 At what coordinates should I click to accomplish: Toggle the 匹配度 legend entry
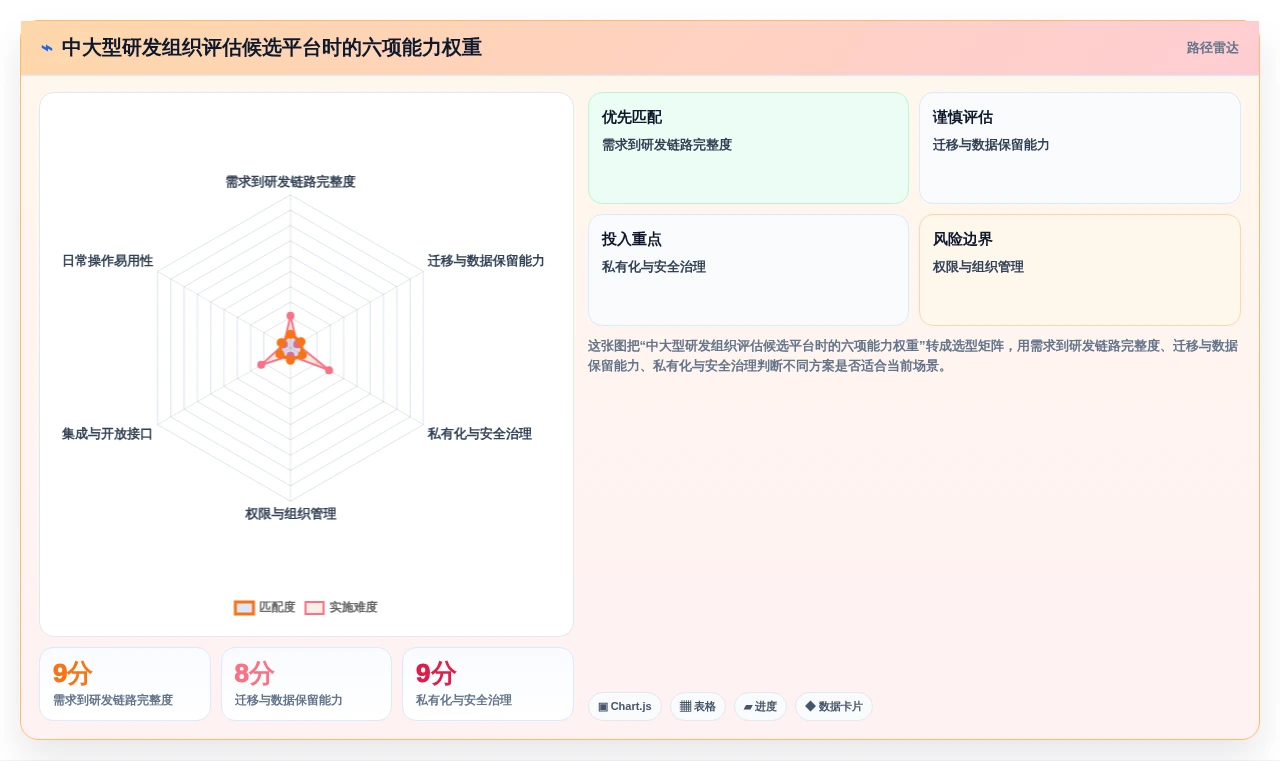265,607
